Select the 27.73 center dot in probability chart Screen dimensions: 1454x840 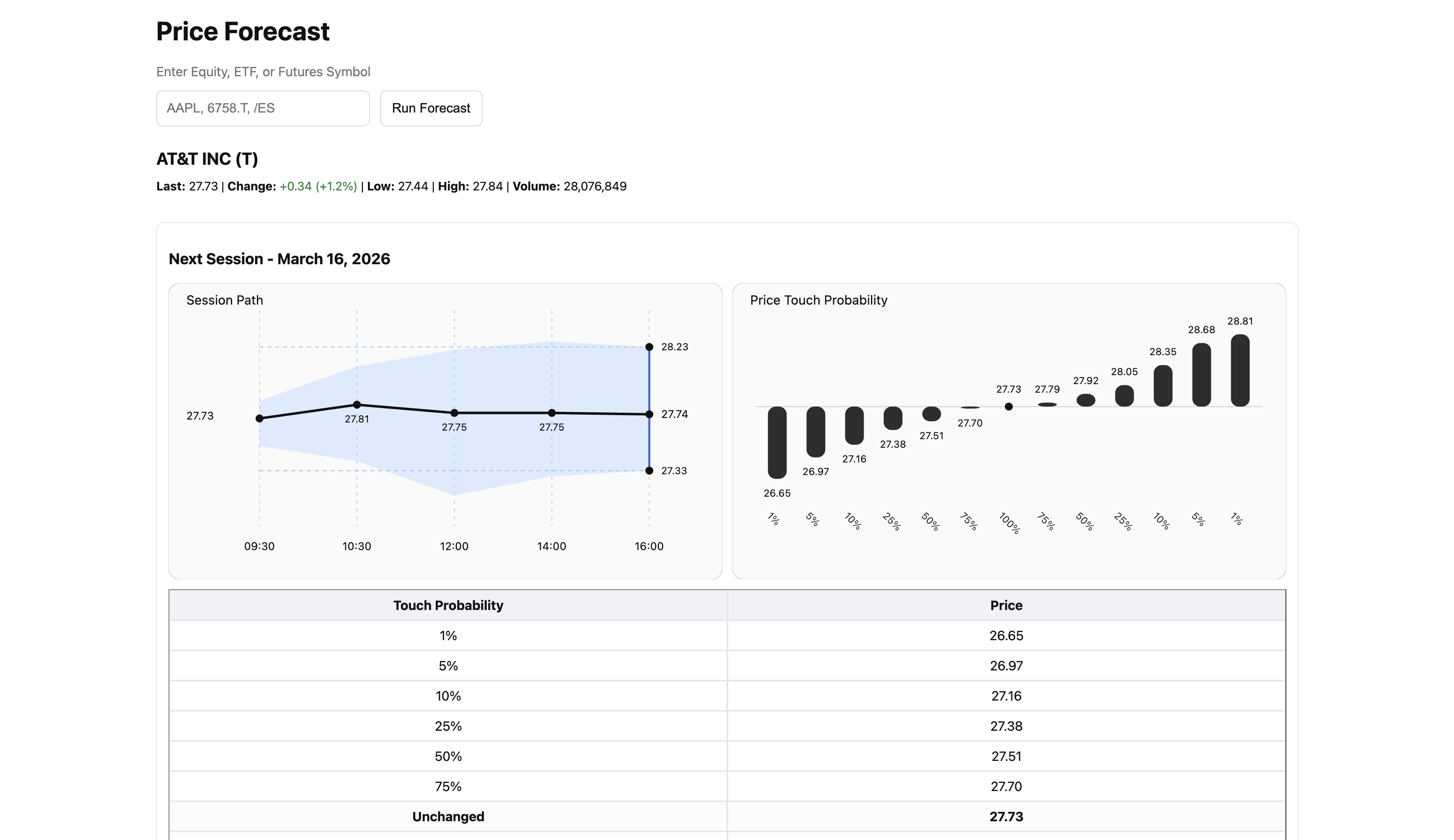(1008, 406)
